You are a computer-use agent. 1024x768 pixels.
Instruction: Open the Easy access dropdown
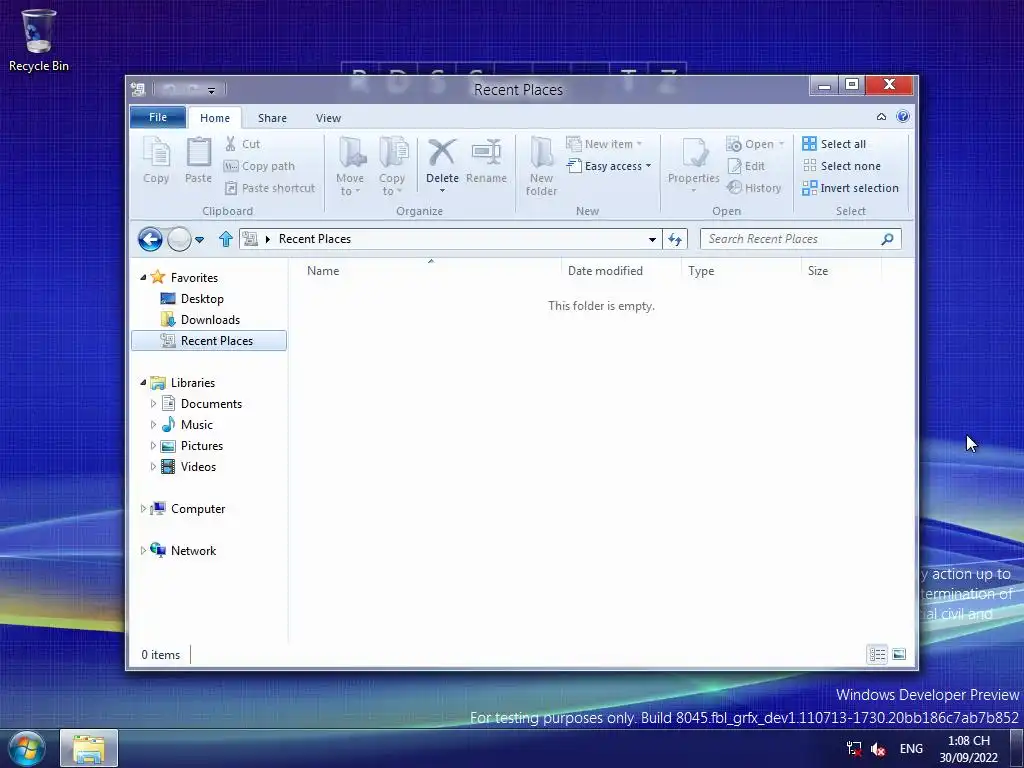tap(609, 167)
